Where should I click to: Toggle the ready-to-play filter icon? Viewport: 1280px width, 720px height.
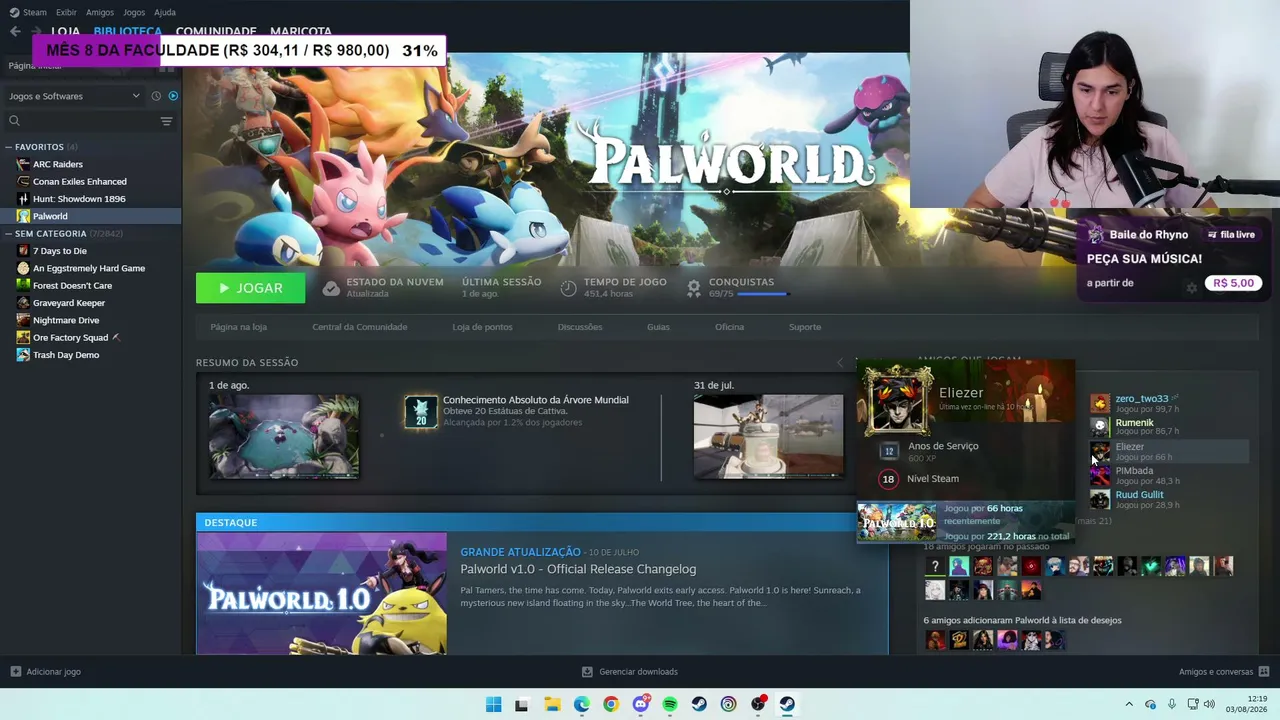(173, 96)
